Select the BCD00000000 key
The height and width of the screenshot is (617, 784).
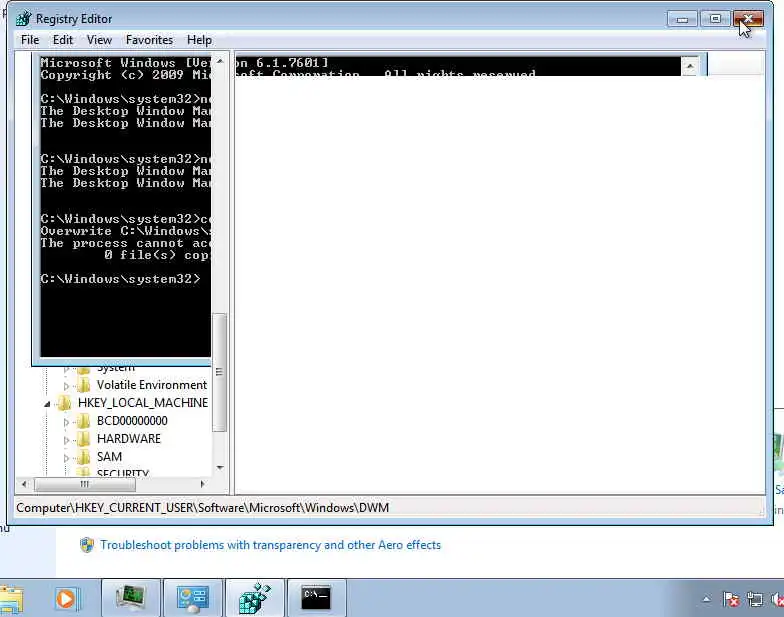click(132, 420)
